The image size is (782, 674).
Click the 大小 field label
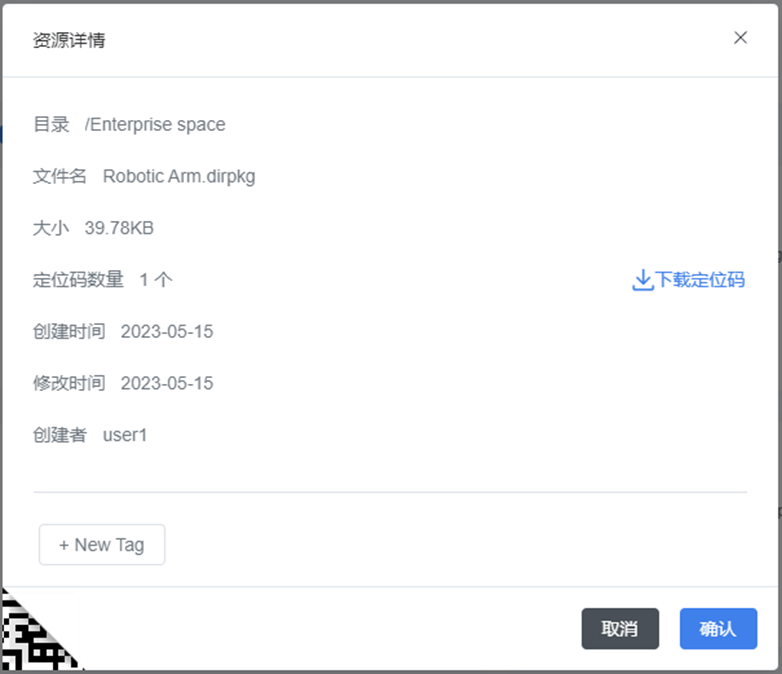[51, 228]
